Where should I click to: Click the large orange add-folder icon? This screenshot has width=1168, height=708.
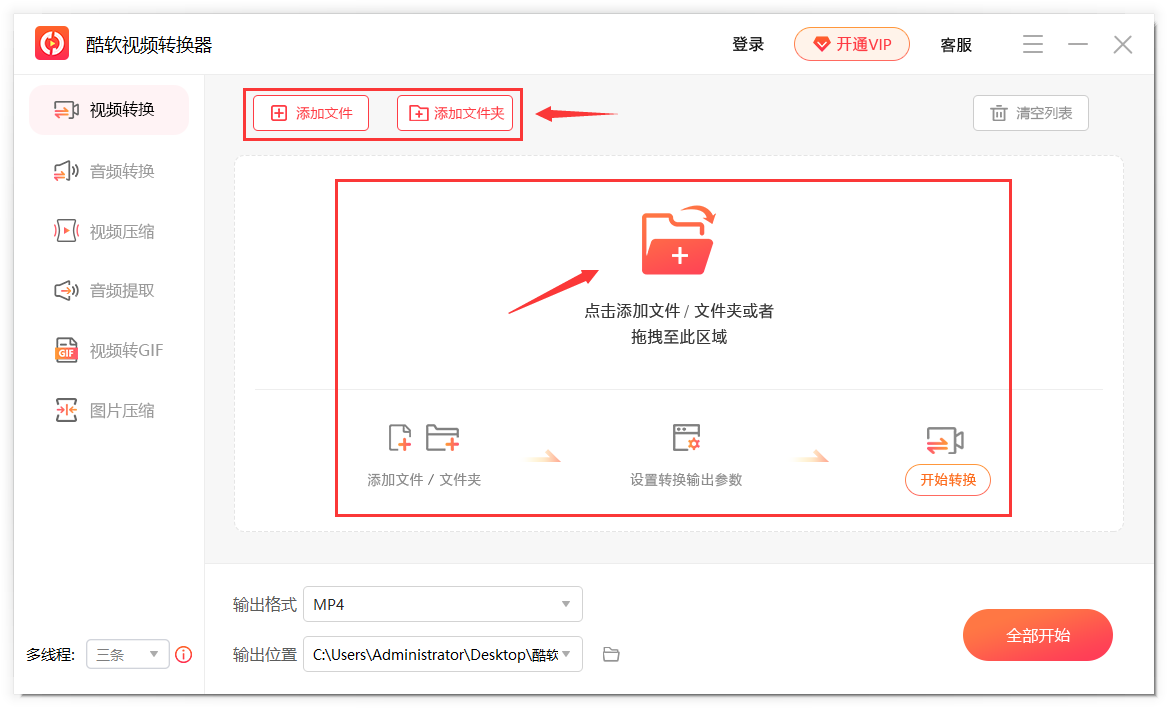pos(679,240)
